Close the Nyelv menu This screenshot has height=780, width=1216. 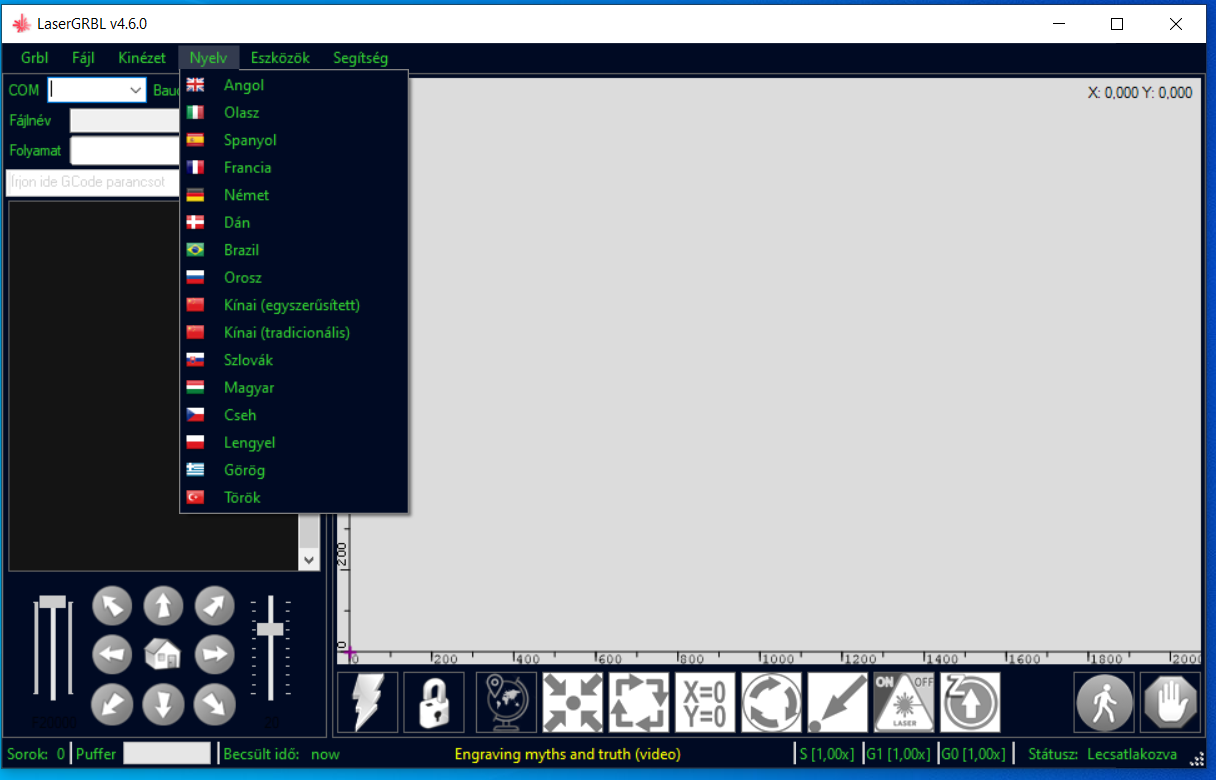209,58
